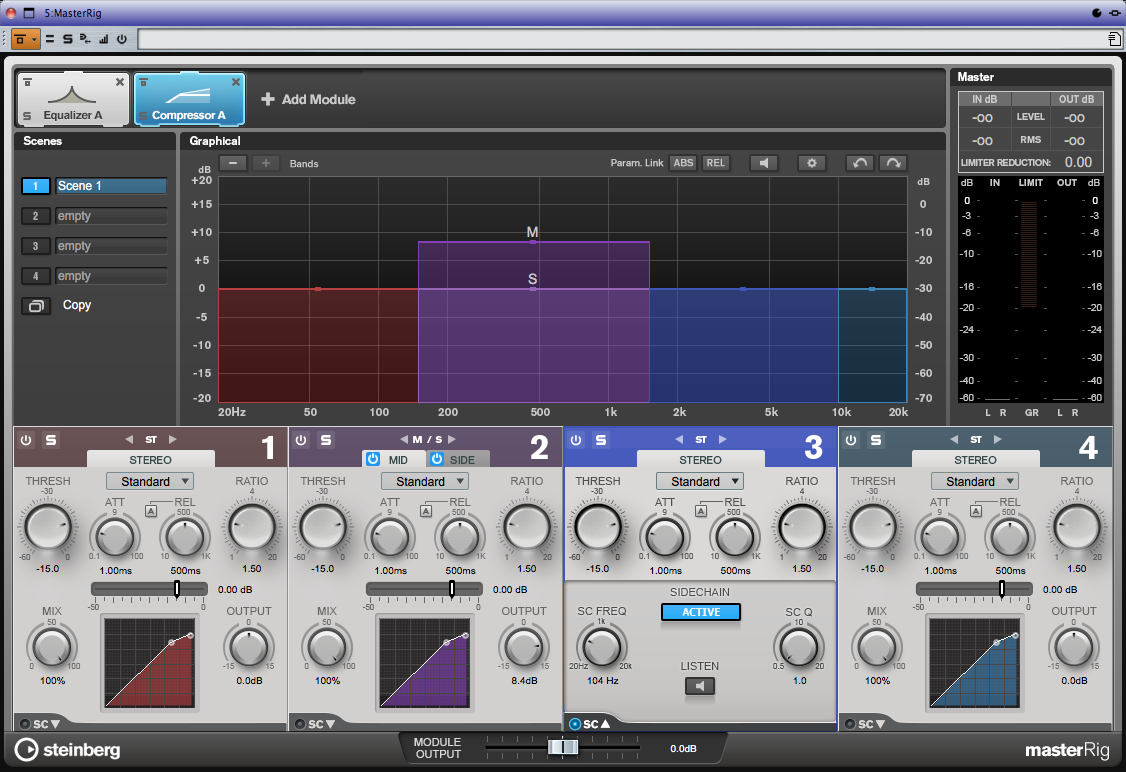Undo the last parameter change
This screenshot has width=1126, height=772.
coord(858,163)
